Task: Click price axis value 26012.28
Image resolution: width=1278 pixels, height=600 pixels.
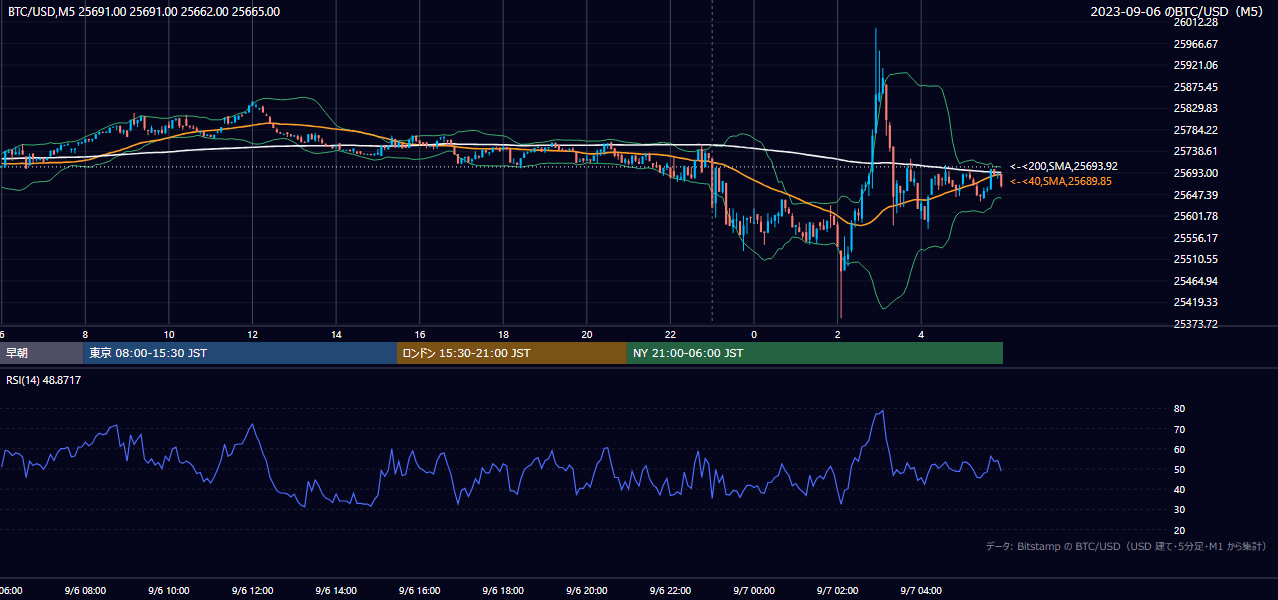Action: pos(1195,22)
